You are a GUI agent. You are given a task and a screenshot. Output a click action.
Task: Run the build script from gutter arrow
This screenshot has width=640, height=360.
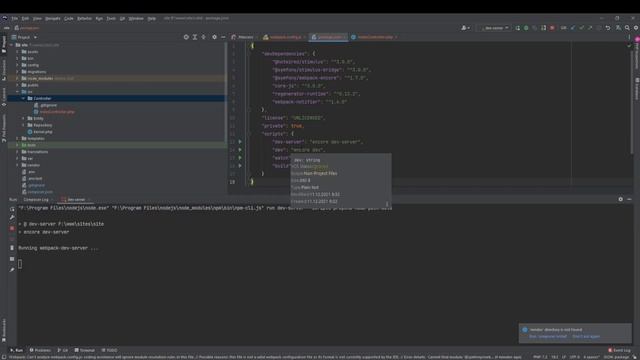click(x=240, y=166)
